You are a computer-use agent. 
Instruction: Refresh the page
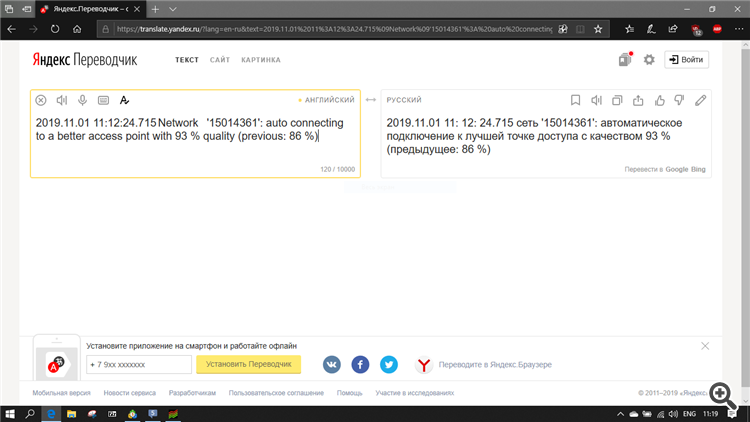55,29
